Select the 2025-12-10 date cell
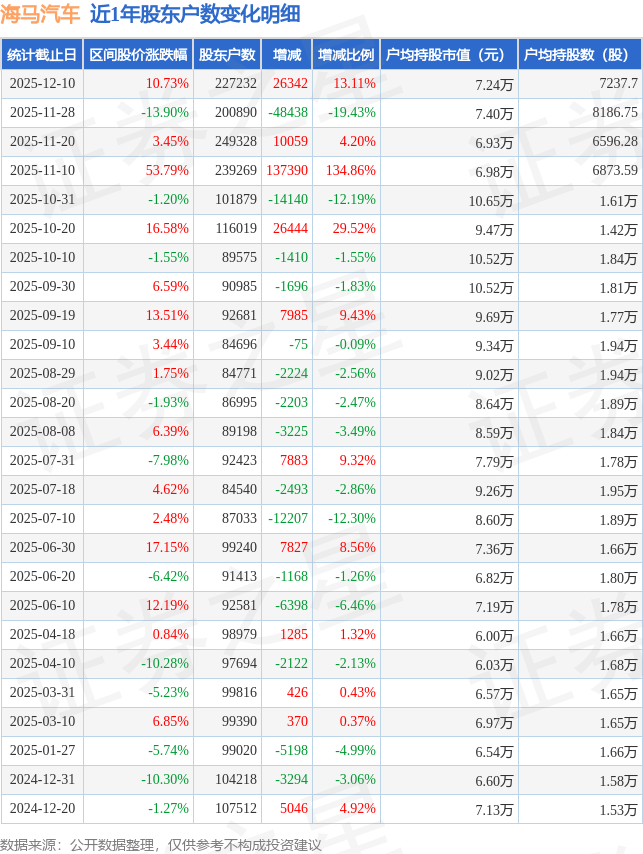This screenshot has height=854, width=643. [41, 84]
